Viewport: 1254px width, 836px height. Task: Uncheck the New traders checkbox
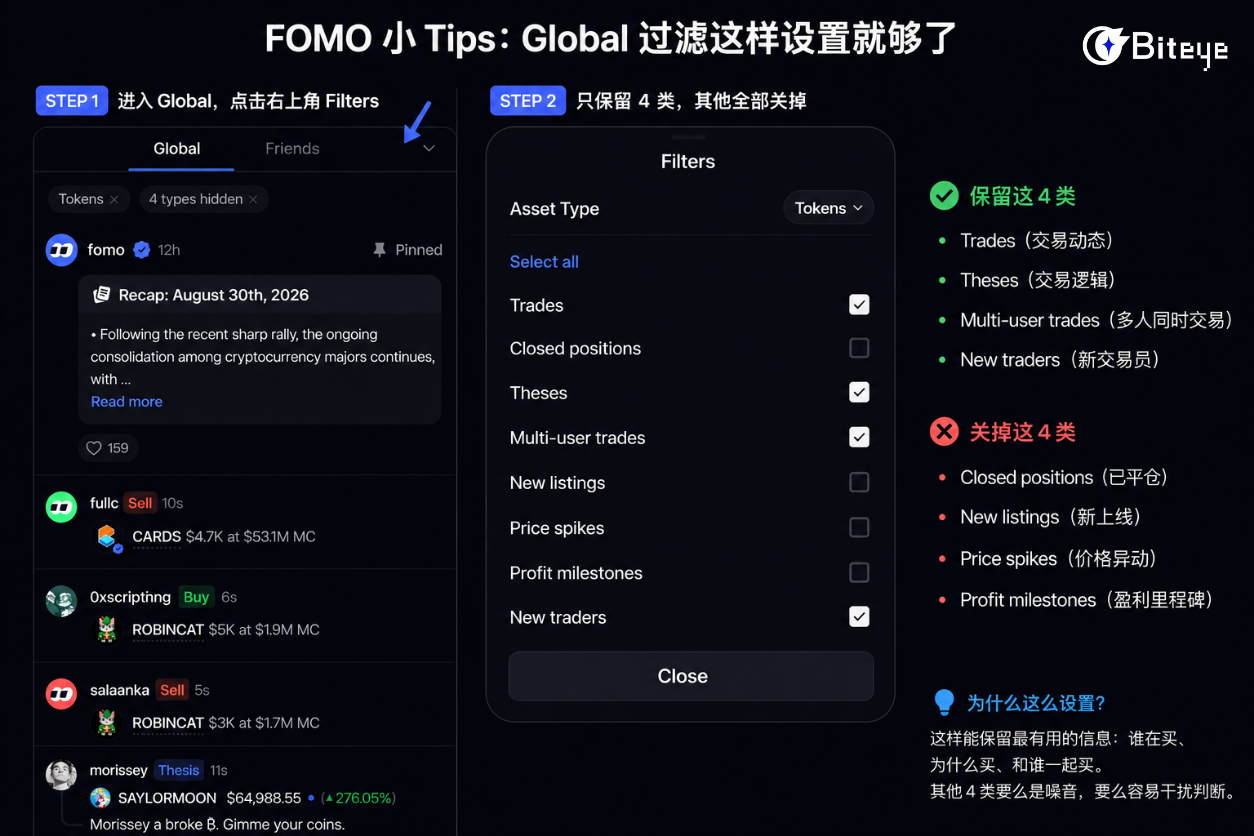pos(859,617)
